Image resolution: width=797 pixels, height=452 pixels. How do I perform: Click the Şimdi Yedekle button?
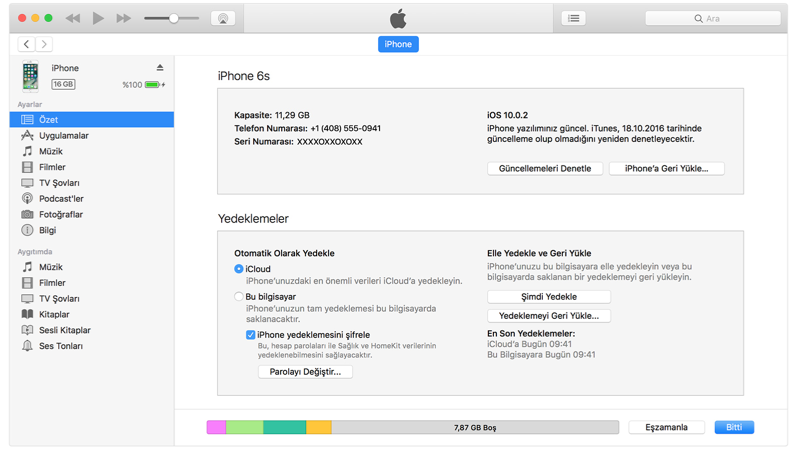click(x=549, y=296)
